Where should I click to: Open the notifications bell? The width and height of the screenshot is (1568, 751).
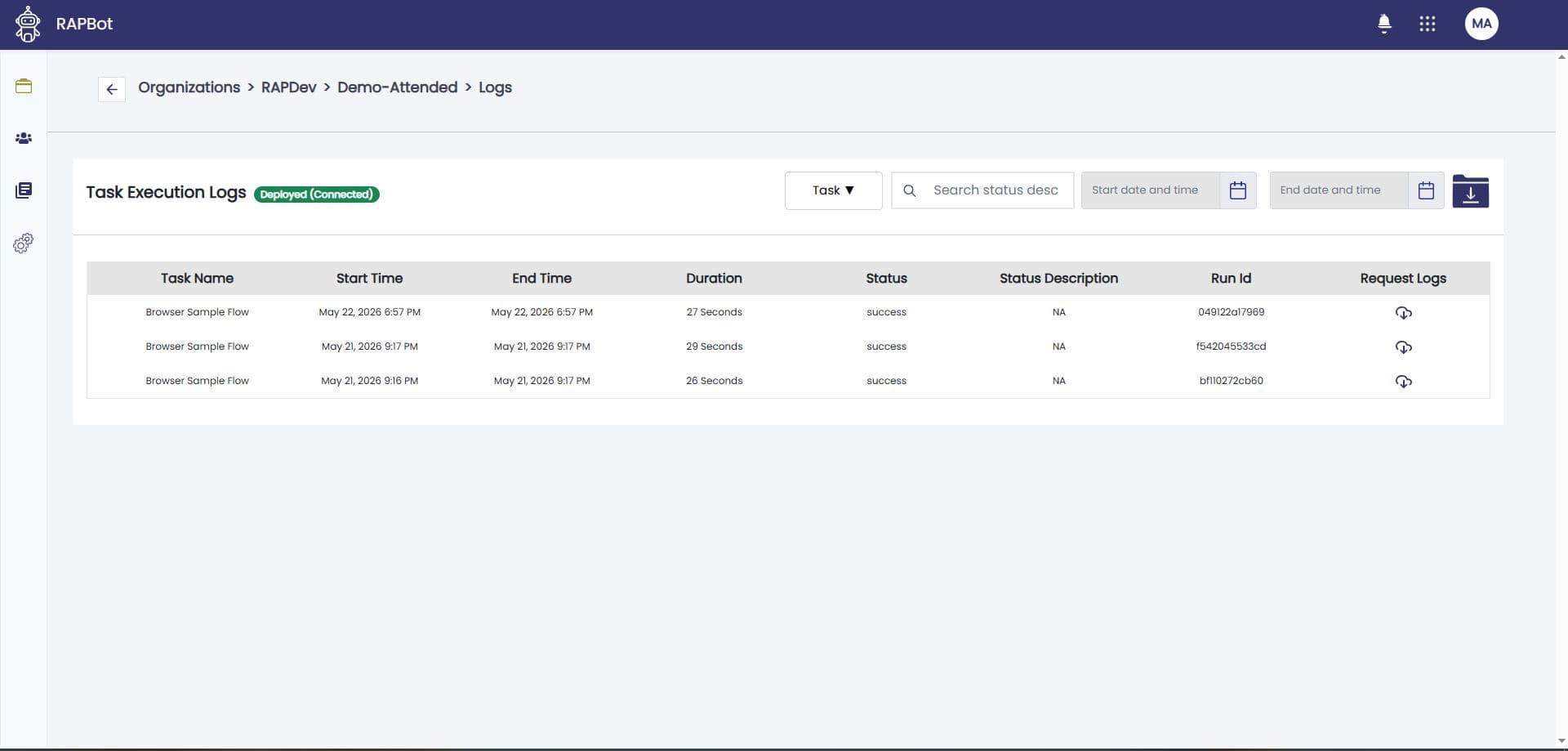click(1384, 24)
